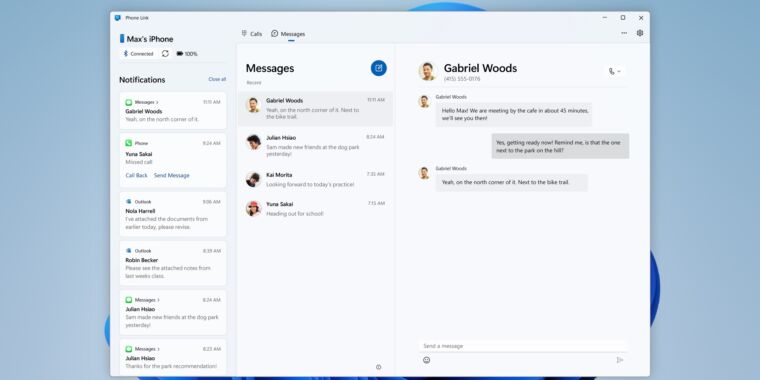The width and height of the screenshot is (760, 380).
Task: Click the Messages chevron on the 8:23 AM Julian Hsiao notification
Action: [x=157, y=349]
